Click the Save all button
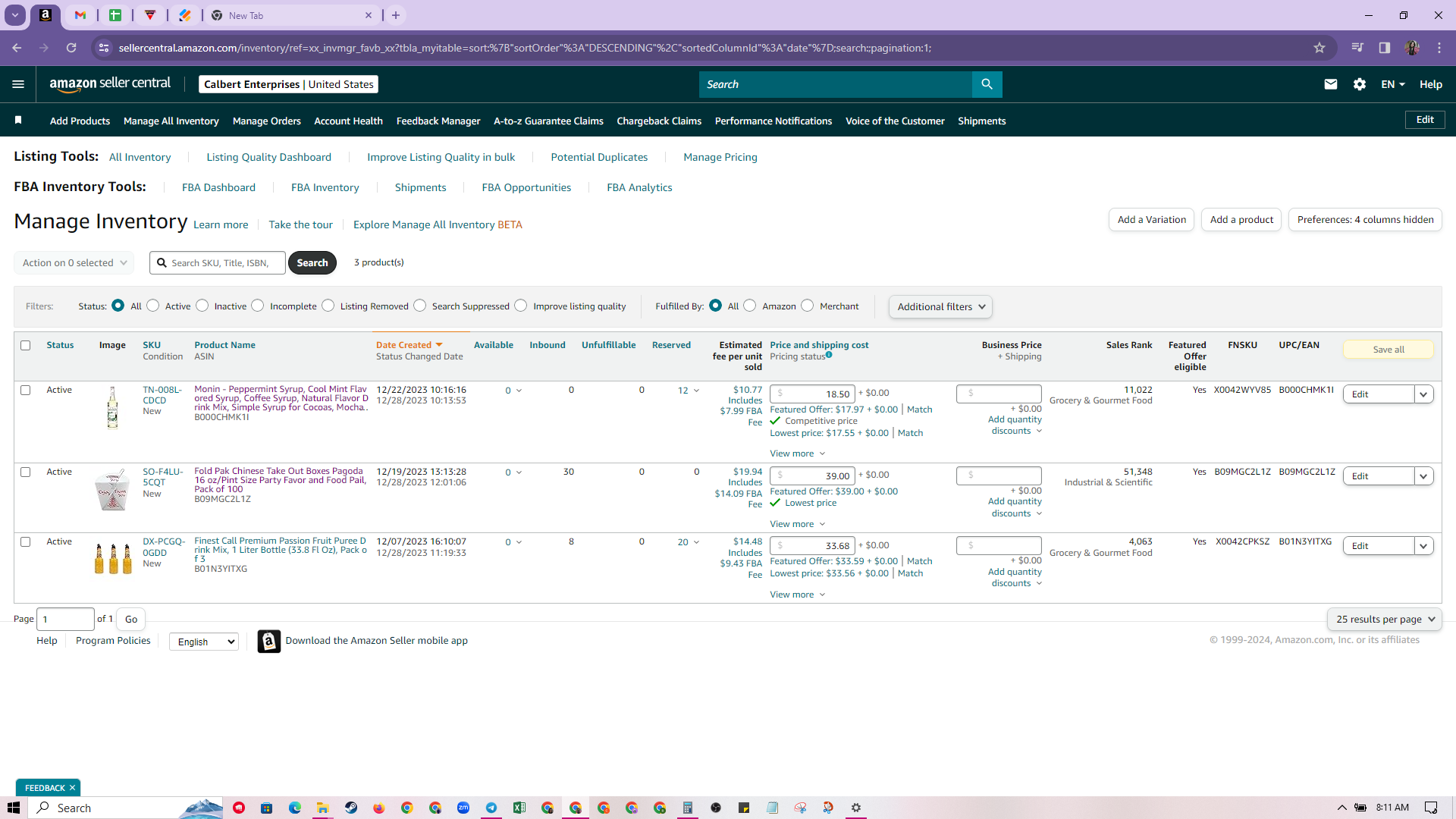The width and height of the screenshot is (1456, 819). click(1389, 350)
